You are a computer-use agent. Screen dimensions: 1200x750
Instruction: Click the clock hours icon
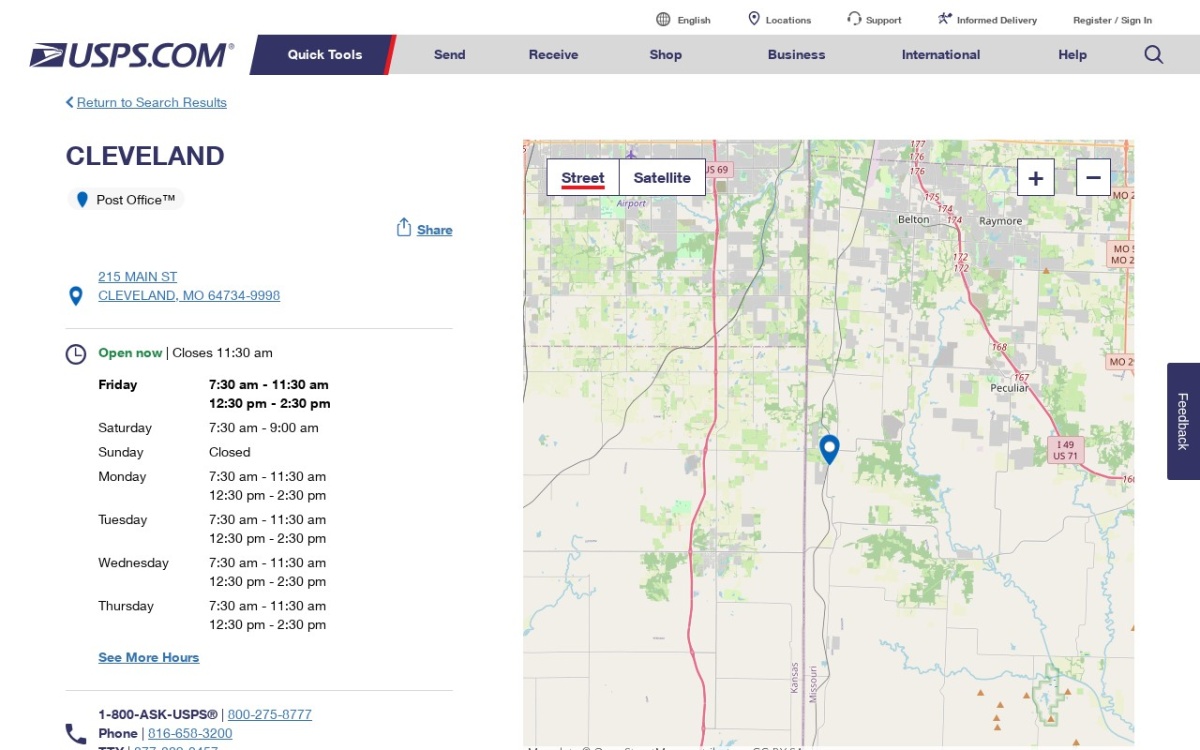[x=76, y=354]
